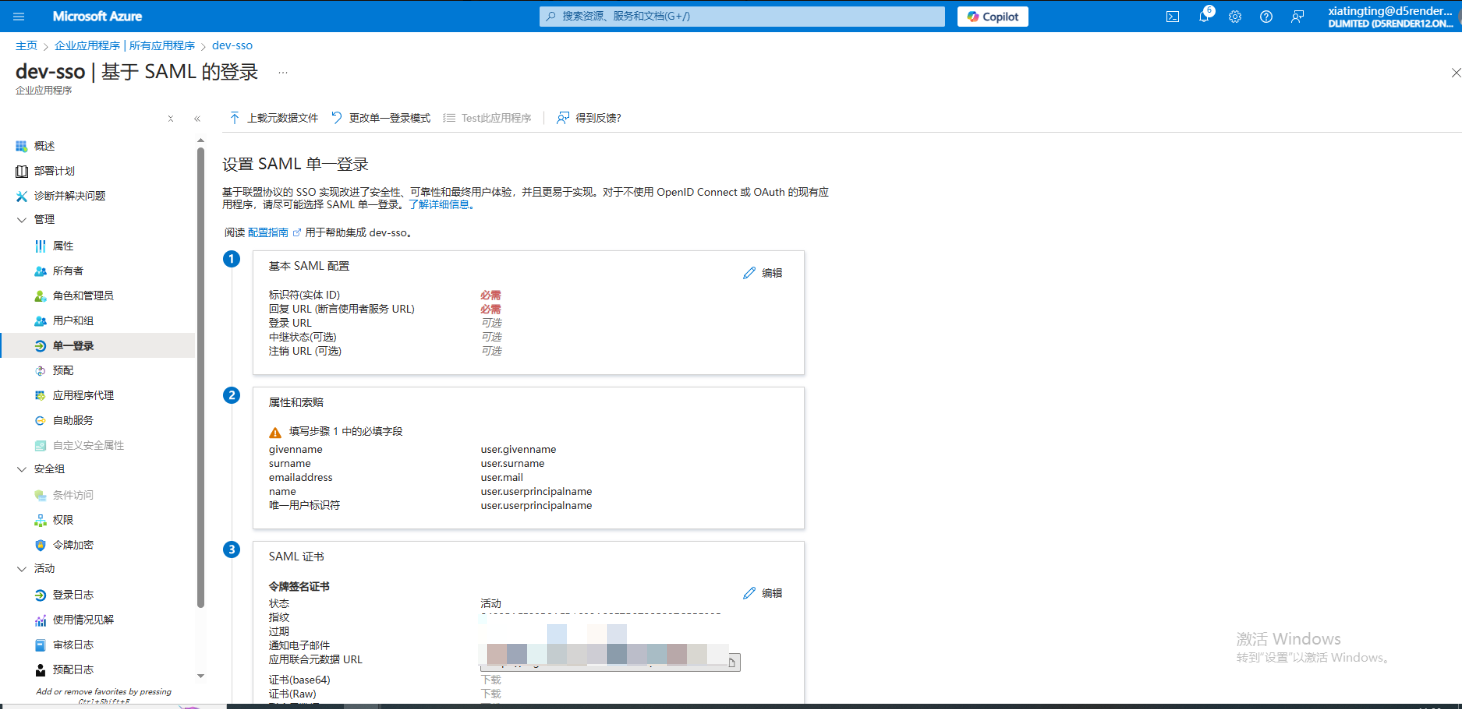Open Cloud Shell from the top bar
Image resolution: width=1462 pixels, height=709 pixels.
[1173, 16]
